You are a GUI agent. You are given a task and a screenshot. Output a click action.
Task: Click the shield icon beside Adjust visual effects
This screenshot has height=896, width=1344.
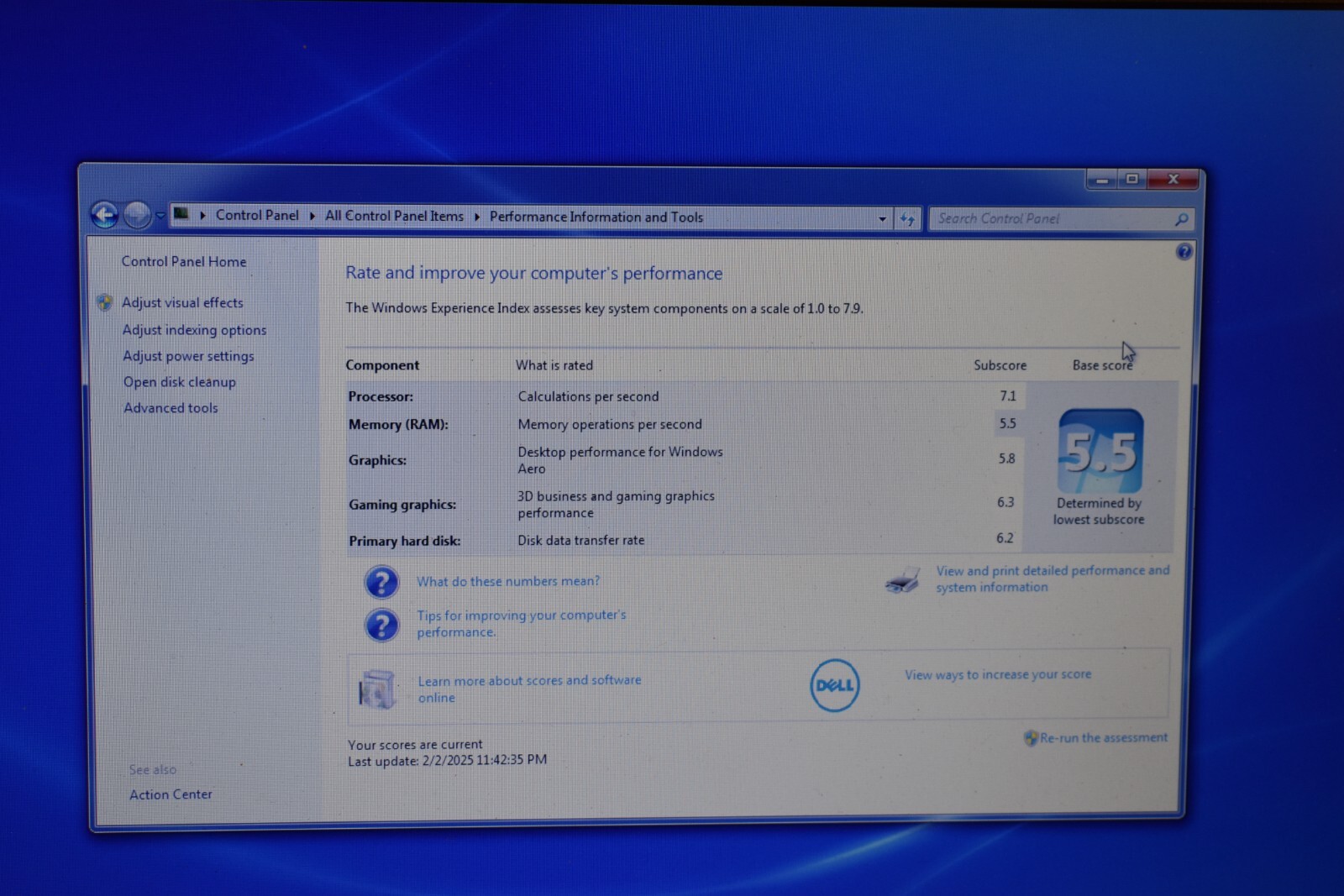tap(105, 302)
